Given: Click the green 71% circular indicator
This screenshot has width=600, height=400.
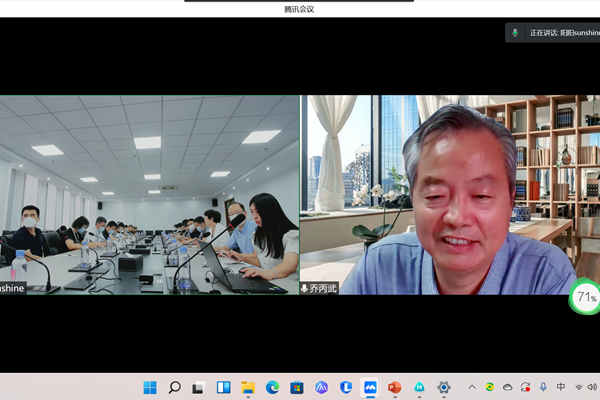Looking at the screenshot, I should click(x=585, y=297).
